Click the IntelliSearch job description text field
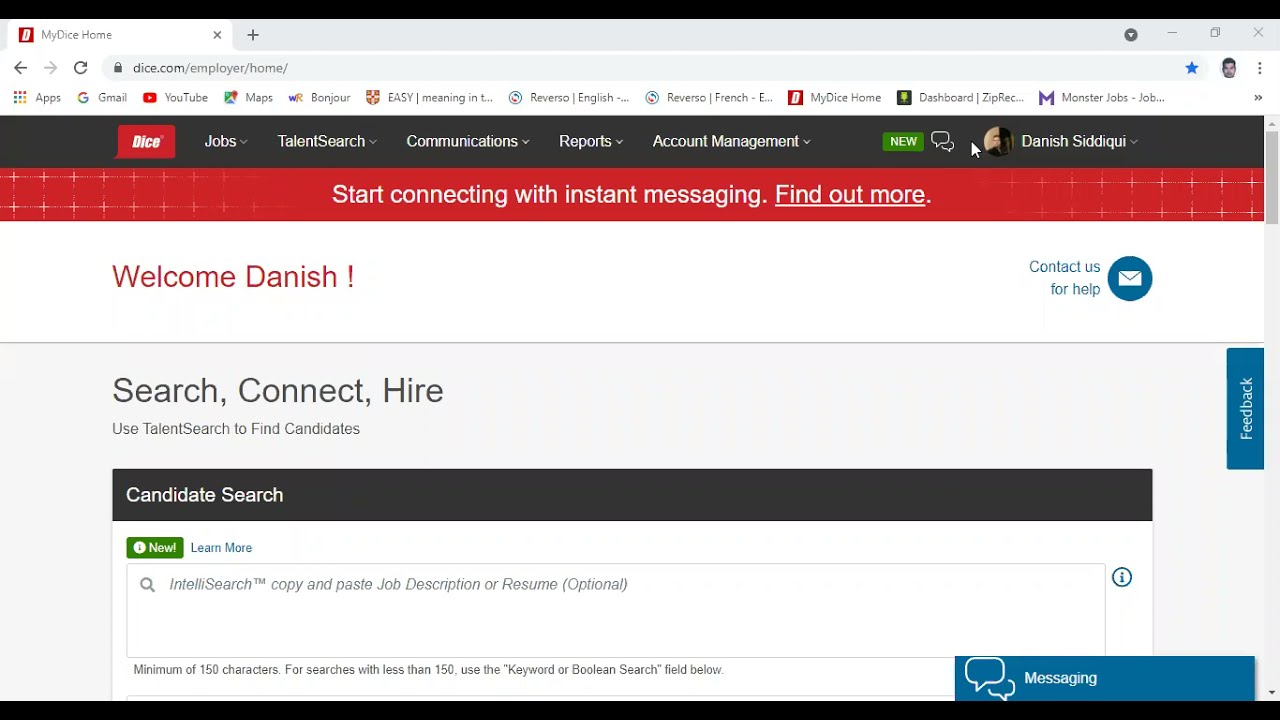The width and height of the screenshot is (1280, 720). (616, 610)
